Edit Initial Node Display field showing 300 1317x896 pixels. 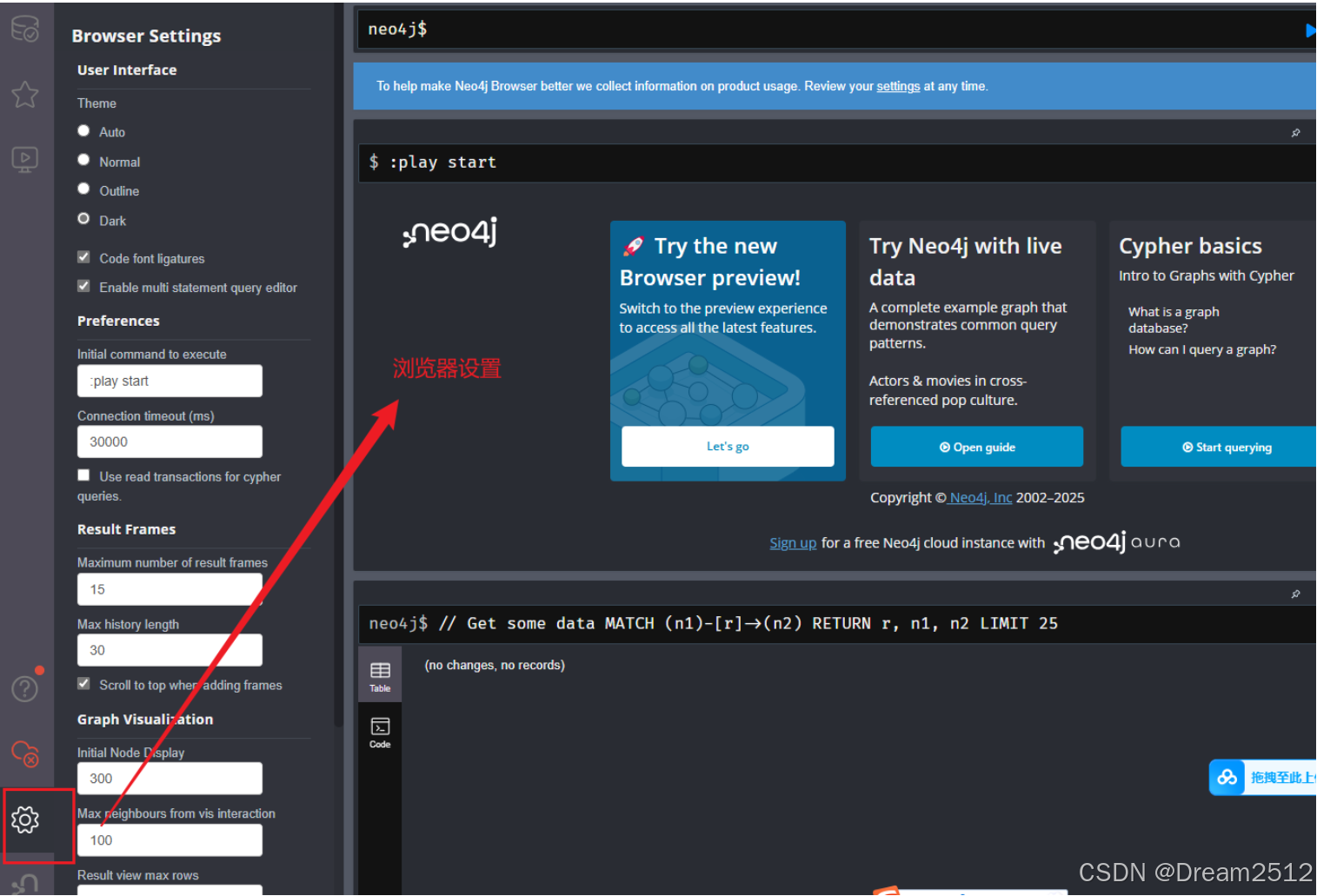click(170, 779)
